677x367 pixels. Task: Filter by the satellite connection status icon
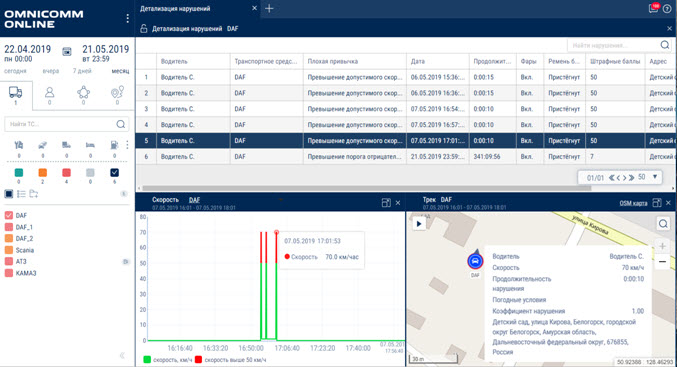pyautogui.click(x=43, y=145)
